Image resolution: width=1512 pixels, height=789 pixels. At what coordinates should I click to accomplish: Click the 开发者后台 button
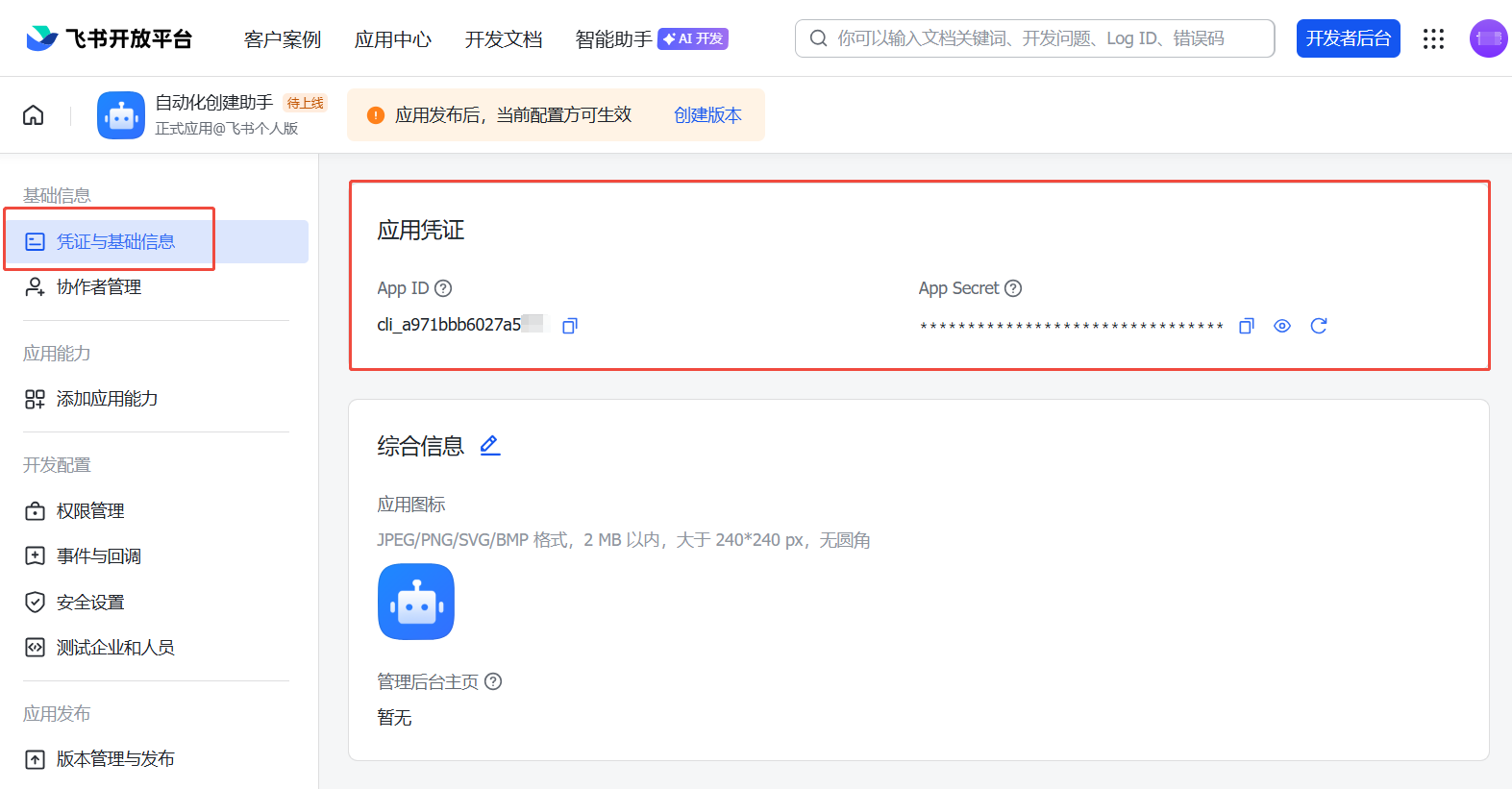1349,38
